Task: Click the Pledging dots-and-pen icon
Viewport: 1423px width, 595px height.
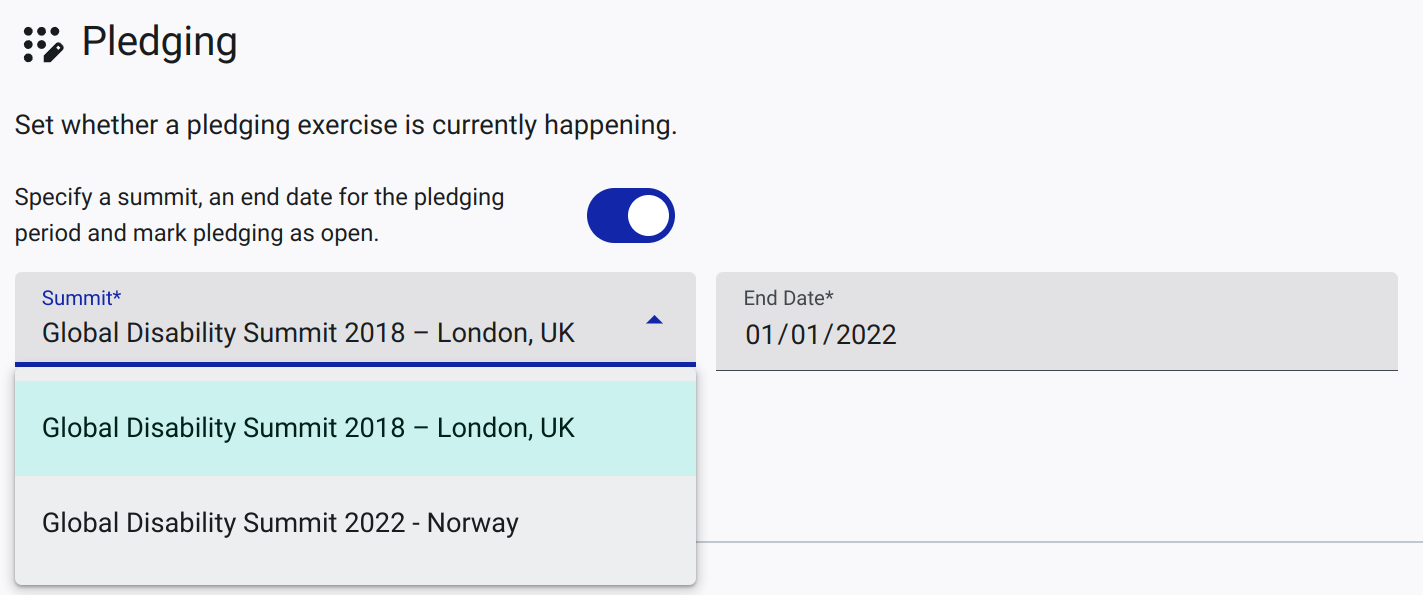Action: 43,44
